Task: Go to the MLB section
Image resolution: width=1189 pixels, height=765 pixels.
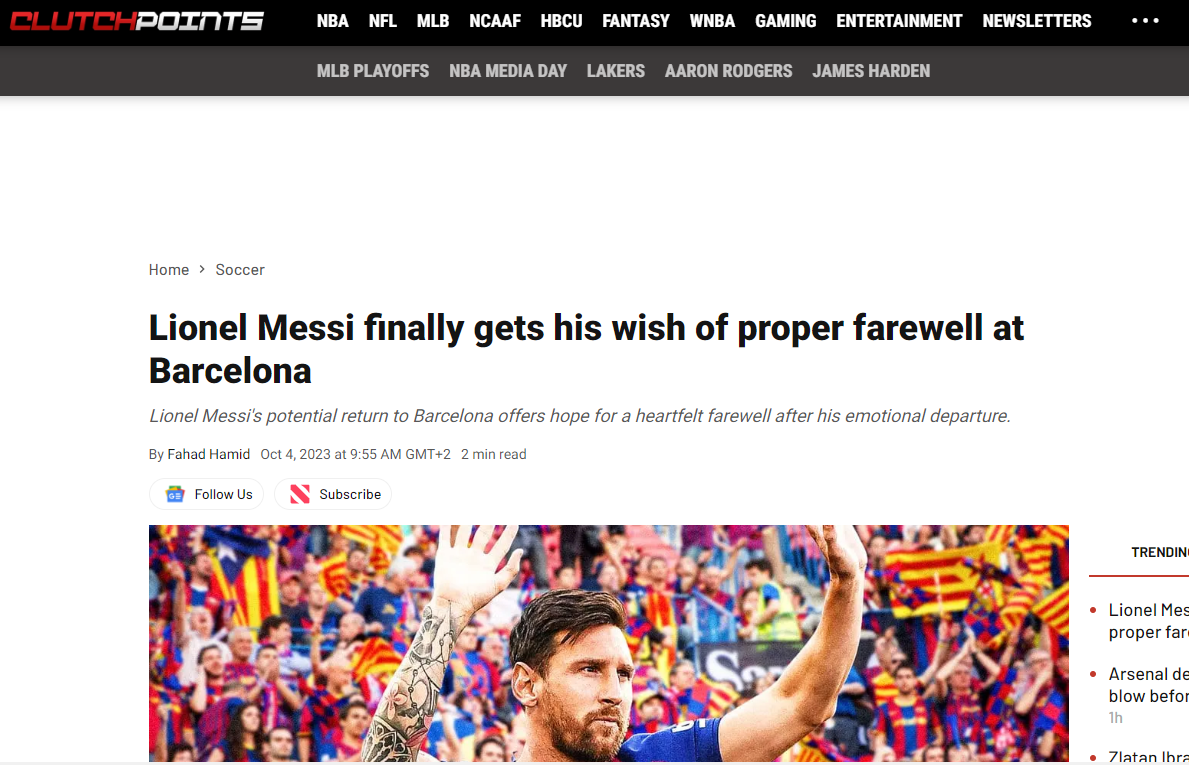Action: pyautogui.click(x=433, y=21)
